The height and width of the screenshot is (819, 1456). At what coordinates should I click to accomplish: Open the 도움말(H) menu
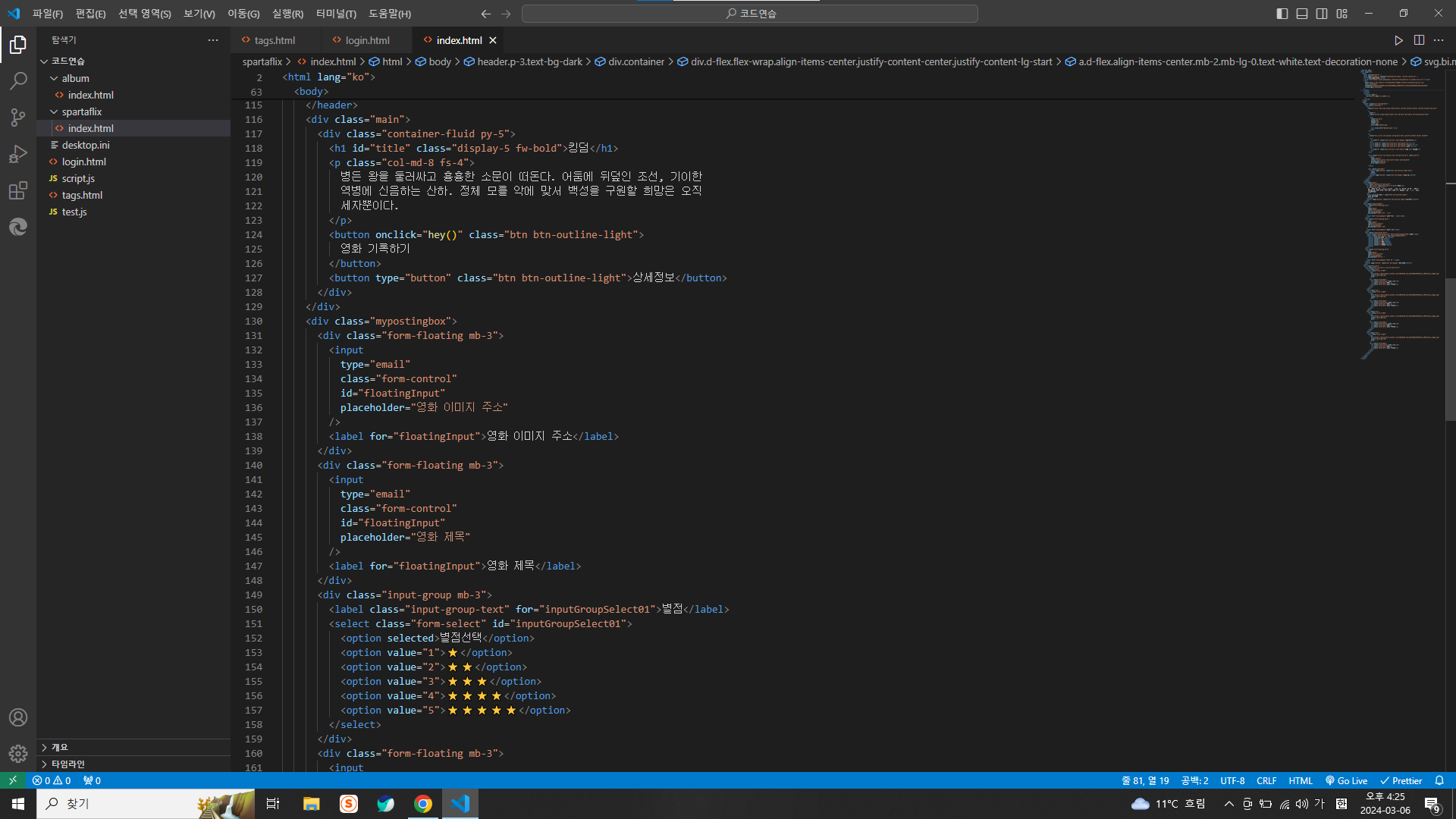[x=390, y=14]
